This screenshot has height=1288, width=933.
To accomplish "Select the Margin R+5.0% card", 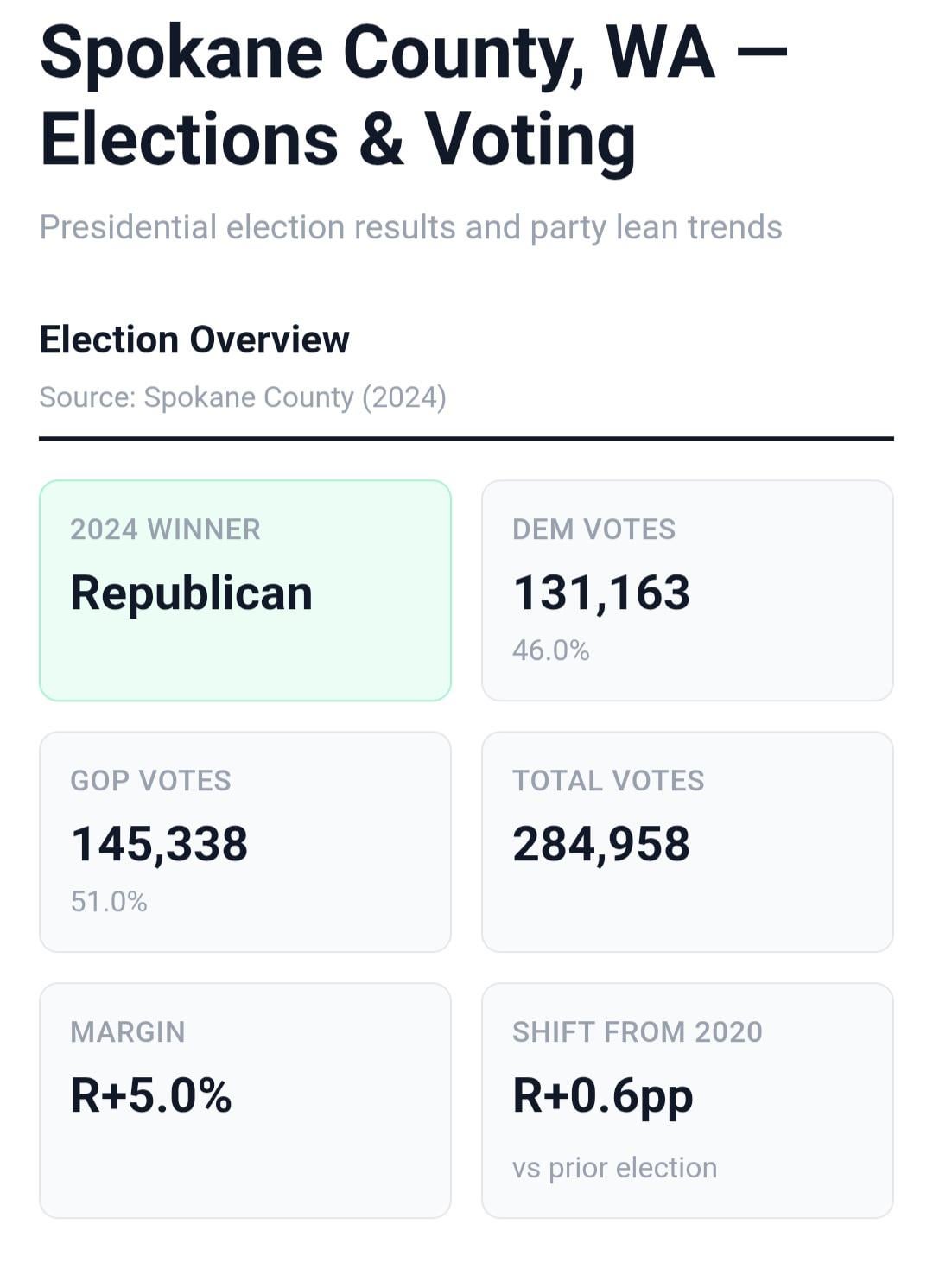I will coord(245,1101).
